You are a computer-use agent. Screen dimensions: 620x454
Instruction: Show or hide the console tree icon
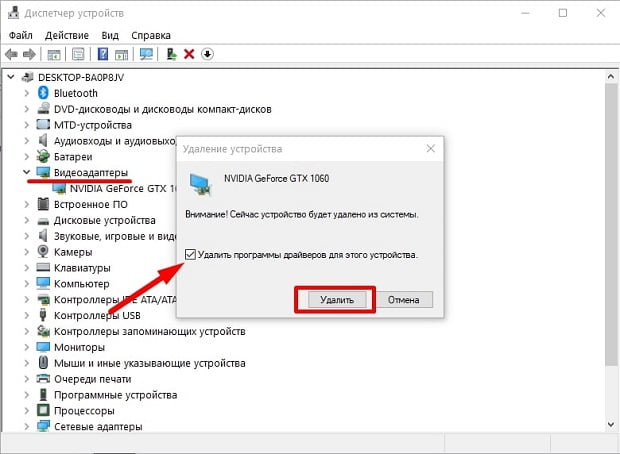tap(54, 54)
